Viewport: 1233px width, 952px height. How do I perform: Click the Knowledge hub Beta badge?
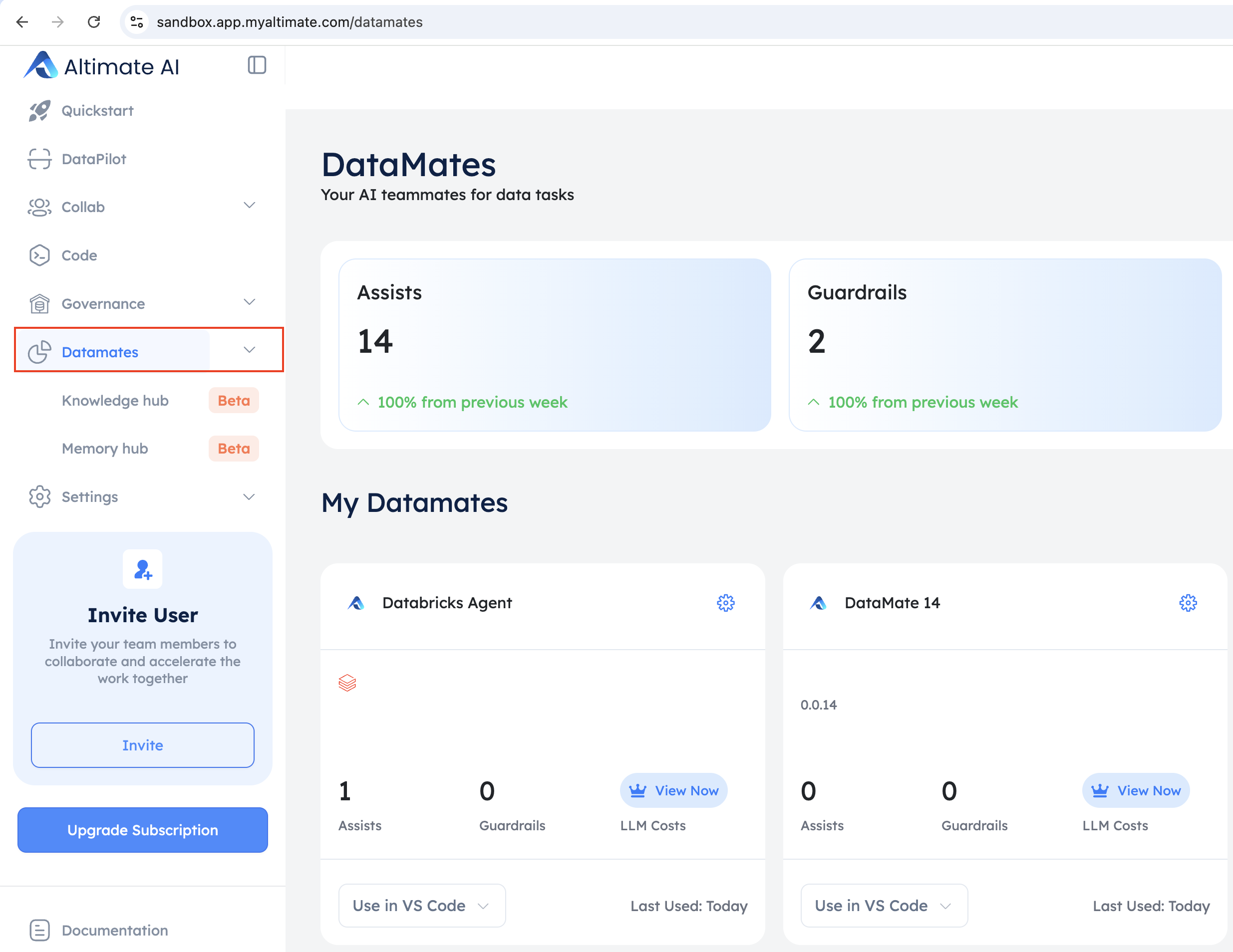[234, 401]
